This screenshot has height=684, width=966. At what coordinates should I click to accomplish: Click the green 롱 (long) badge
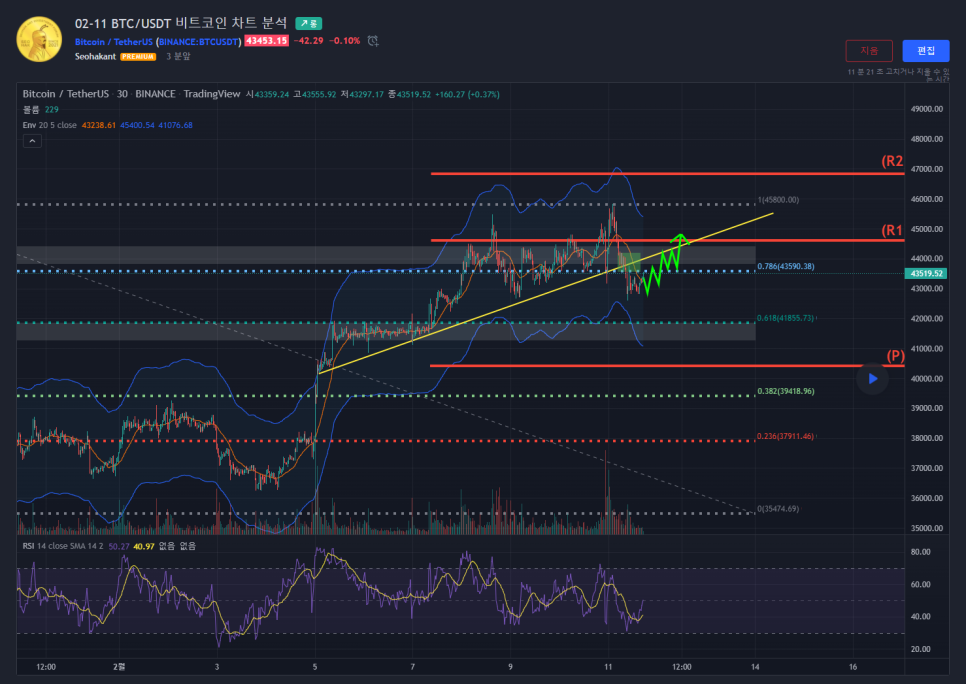click(308, 23)
